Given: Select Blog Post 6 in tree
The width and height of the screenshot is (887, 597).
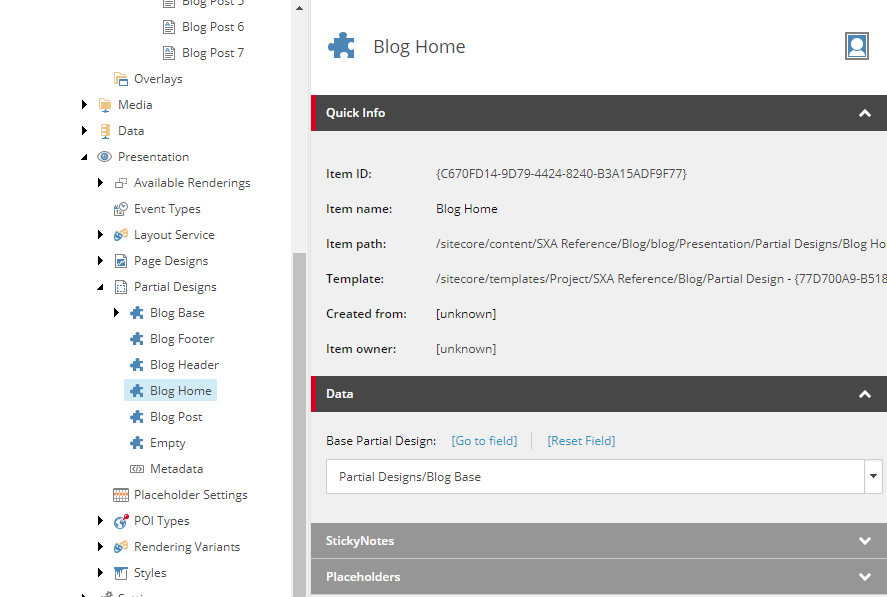Looking at the screenshot, I should (x=213, y=27).
